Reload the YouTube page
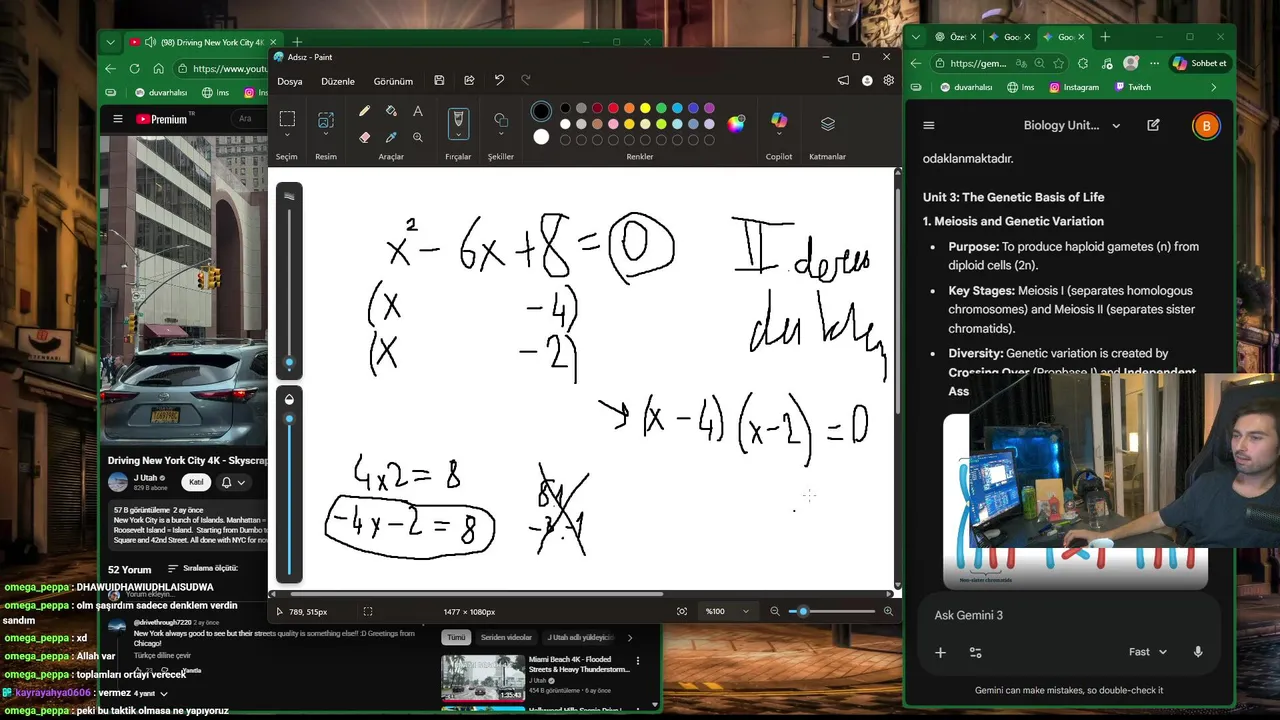The width and height of the screenshot is (1280, 720). tap(135, 69)
